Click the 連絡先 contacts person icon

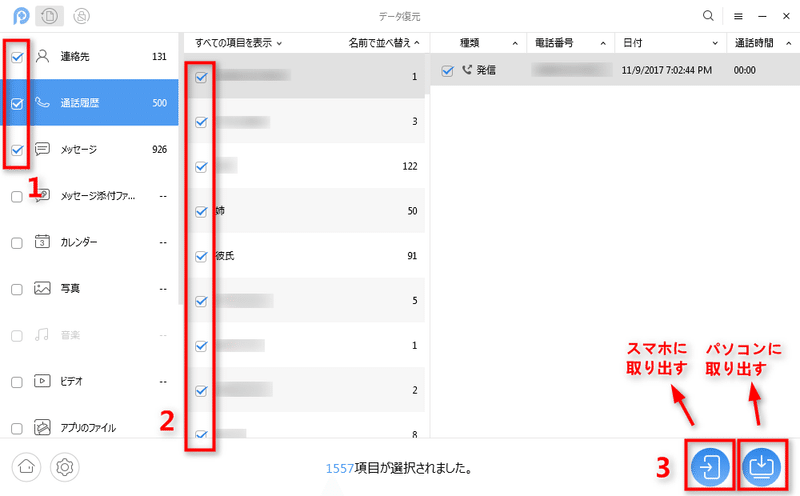click(42, 56)
